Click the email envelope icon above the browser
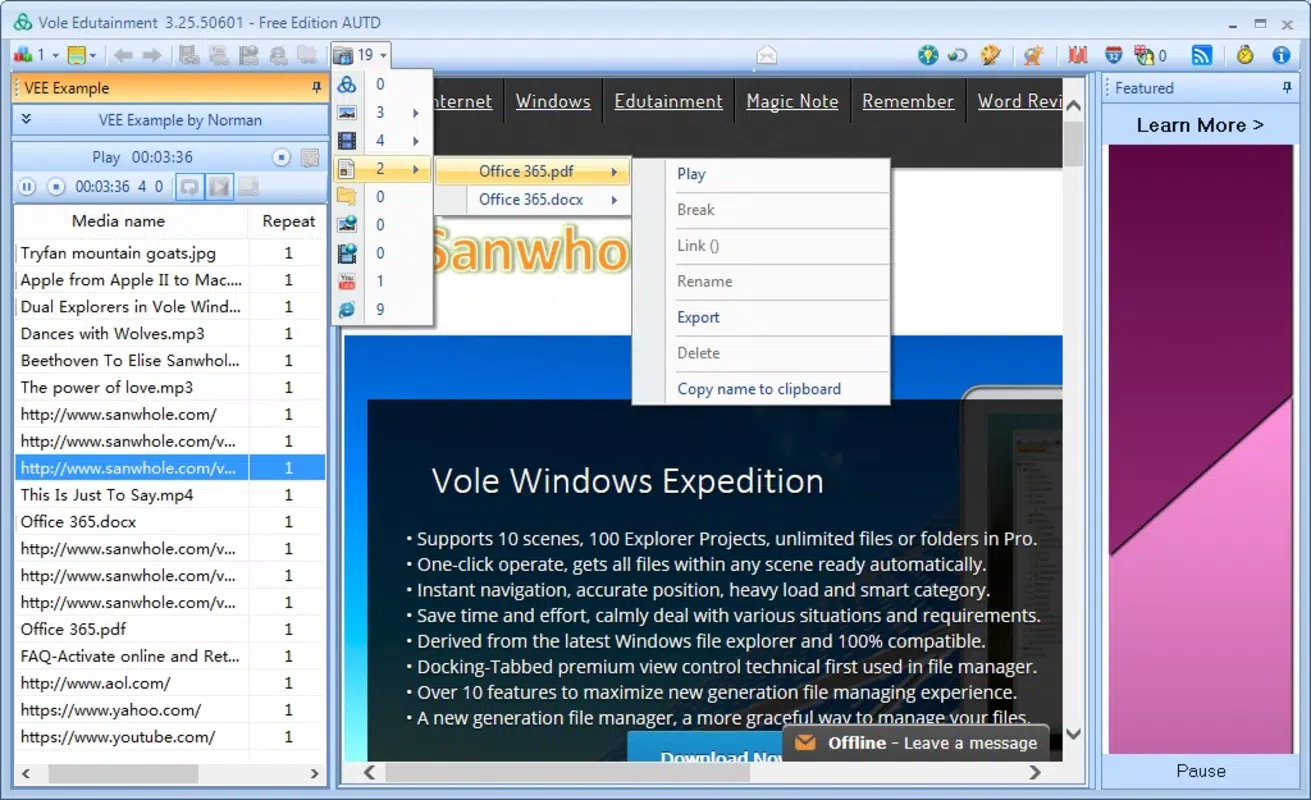The image size is (1311, 800). (x=766, y=55)
